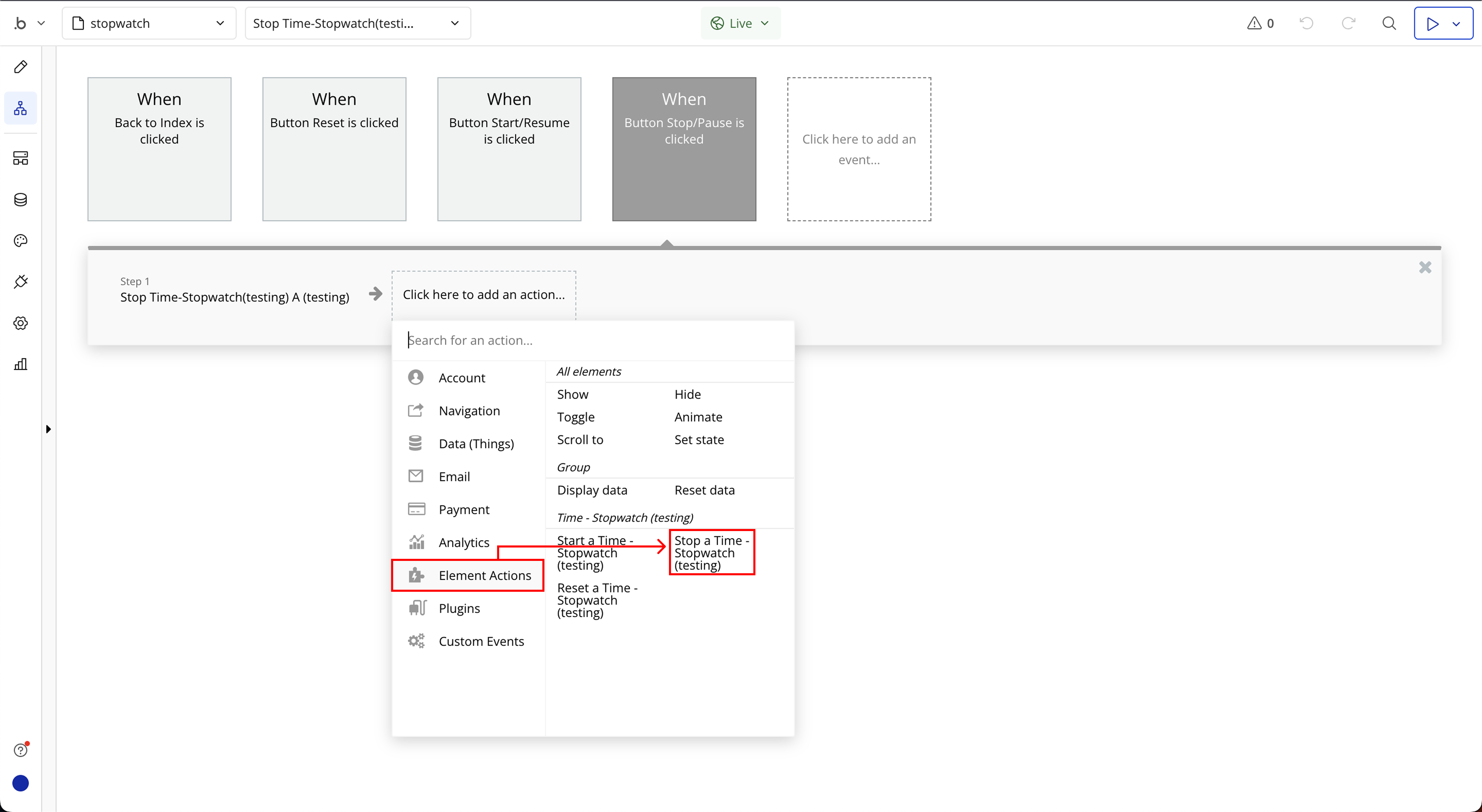Close the workflow actions panel
This screenshot has width=1482, height=812.
pos(1425,267)
